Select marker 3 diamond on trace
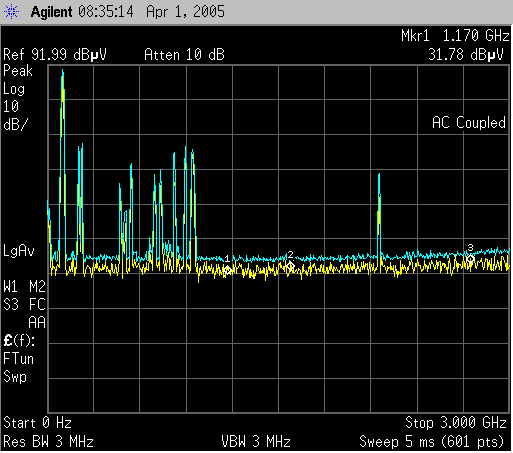 click(470, 258)
